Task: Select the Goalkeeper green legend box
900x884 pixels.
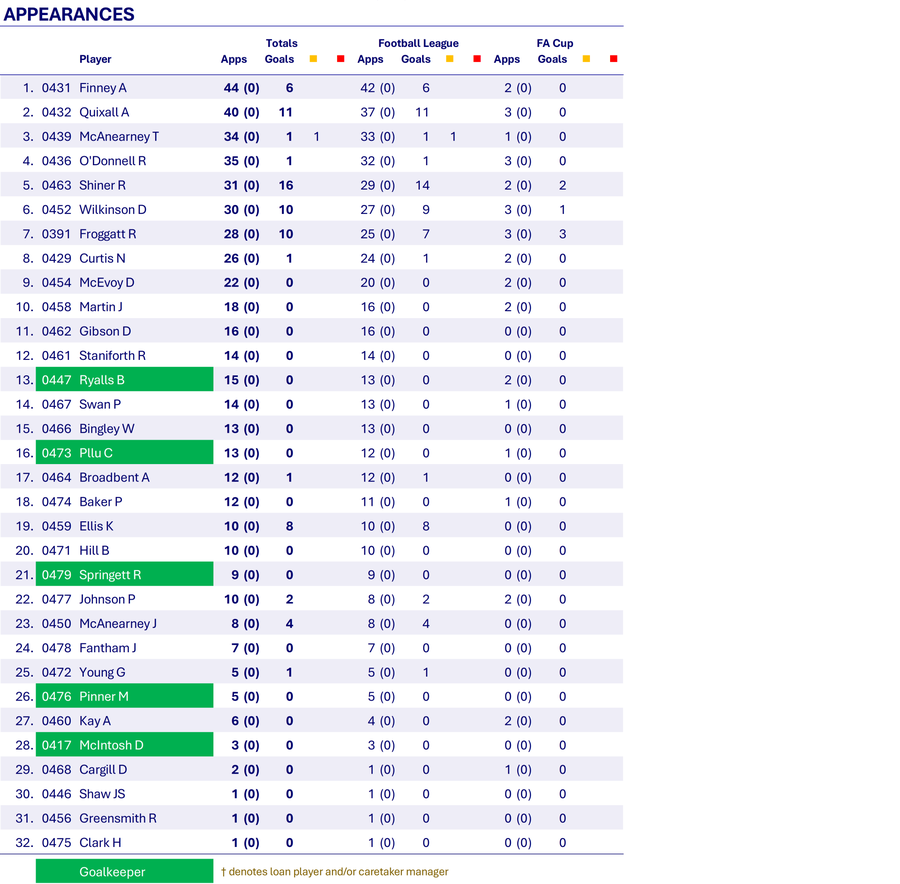Action: pyautogui.click(x=125, y=871)
